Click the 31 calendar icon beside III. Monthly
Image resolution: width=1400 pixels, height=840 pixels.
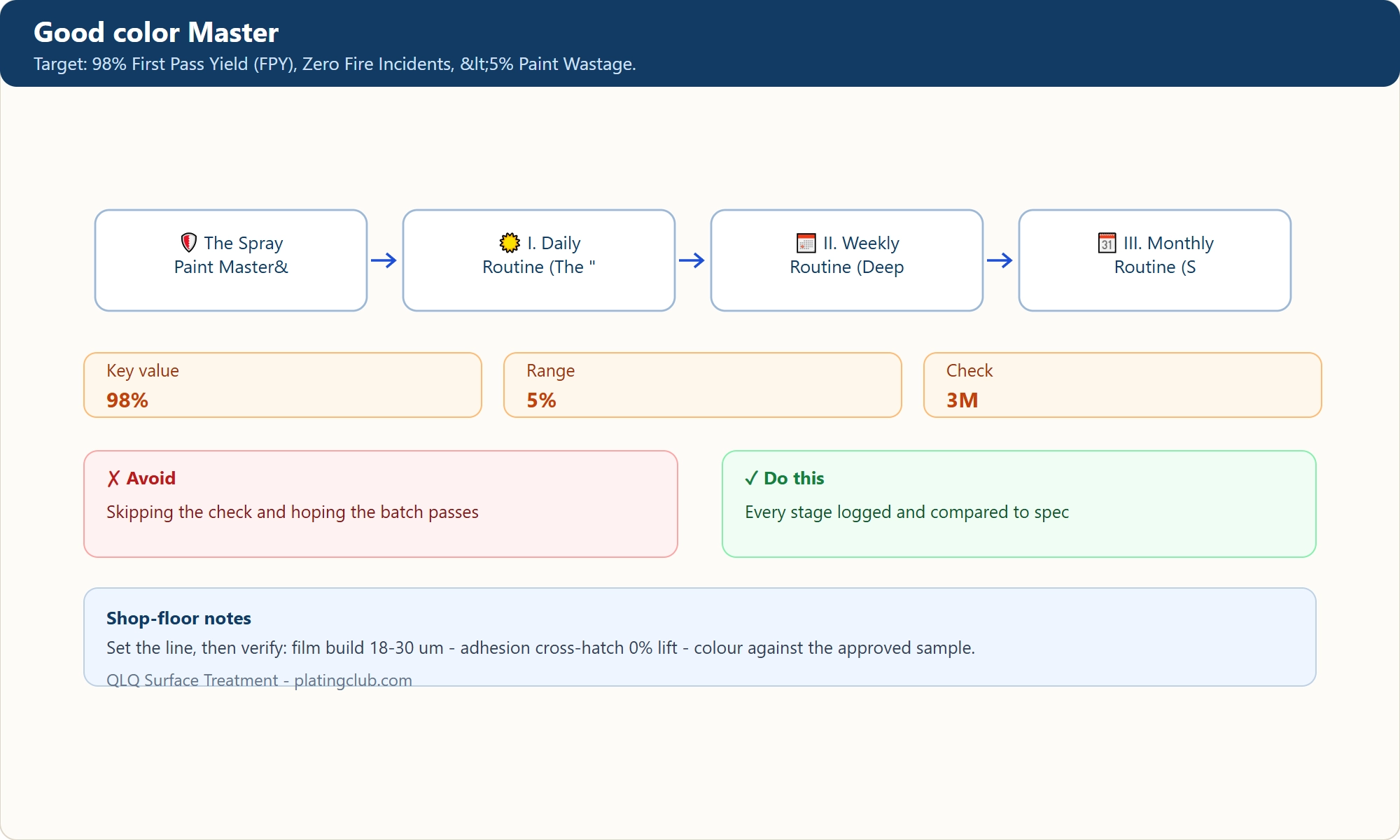pos(1107,243)
